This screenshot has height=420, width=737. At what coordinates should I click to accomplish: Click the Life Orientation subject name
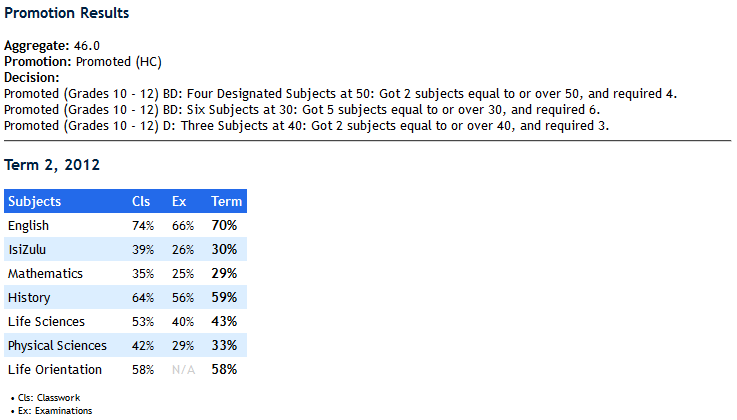[x=55, y=370]
